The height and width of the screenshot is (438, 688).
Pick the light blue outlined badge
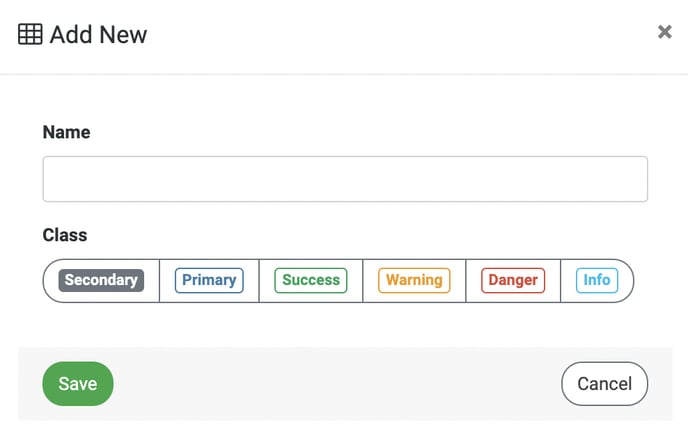(597, 280)
